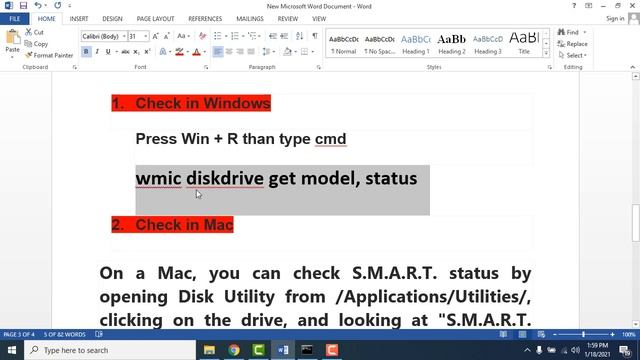The image size is (640, 360).
Task: Apply red font color
Action: click(x=196, y=52)
